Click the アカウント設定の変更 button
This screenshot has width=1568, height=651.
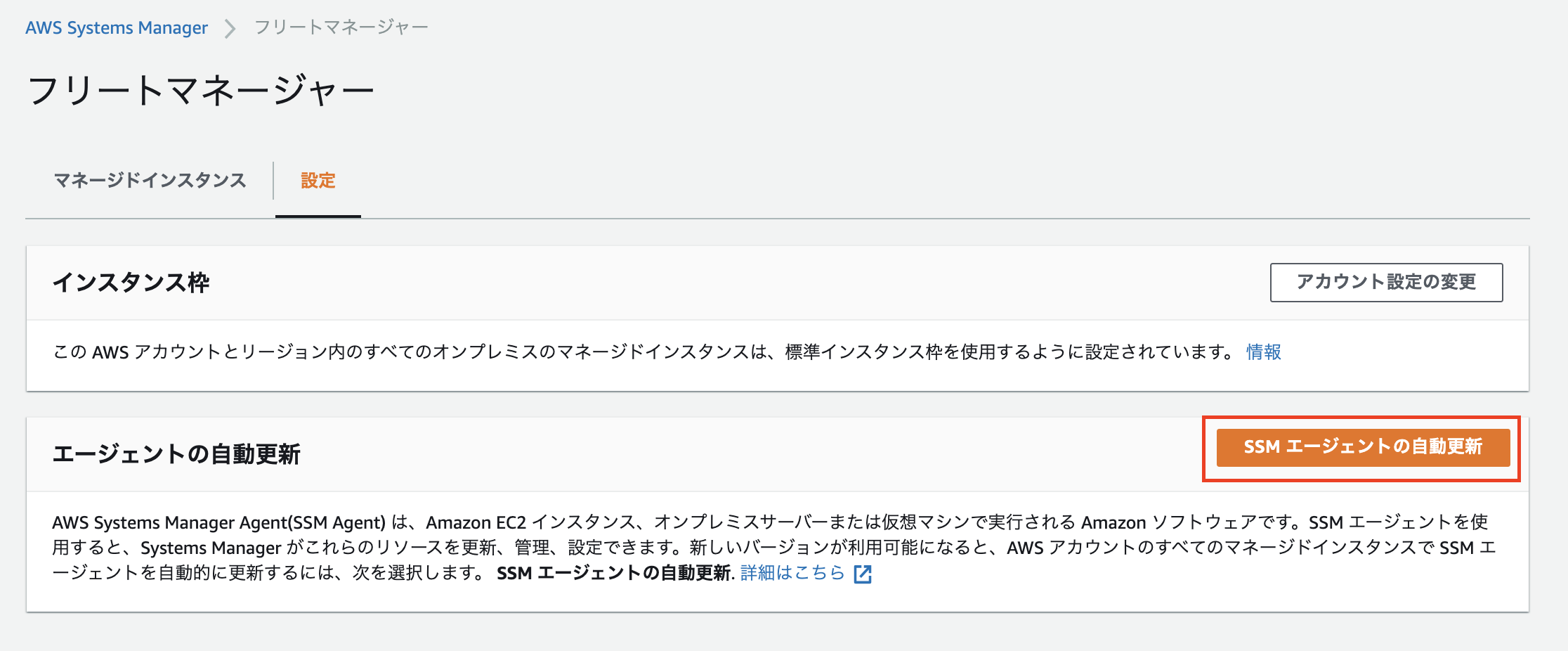1386,283
